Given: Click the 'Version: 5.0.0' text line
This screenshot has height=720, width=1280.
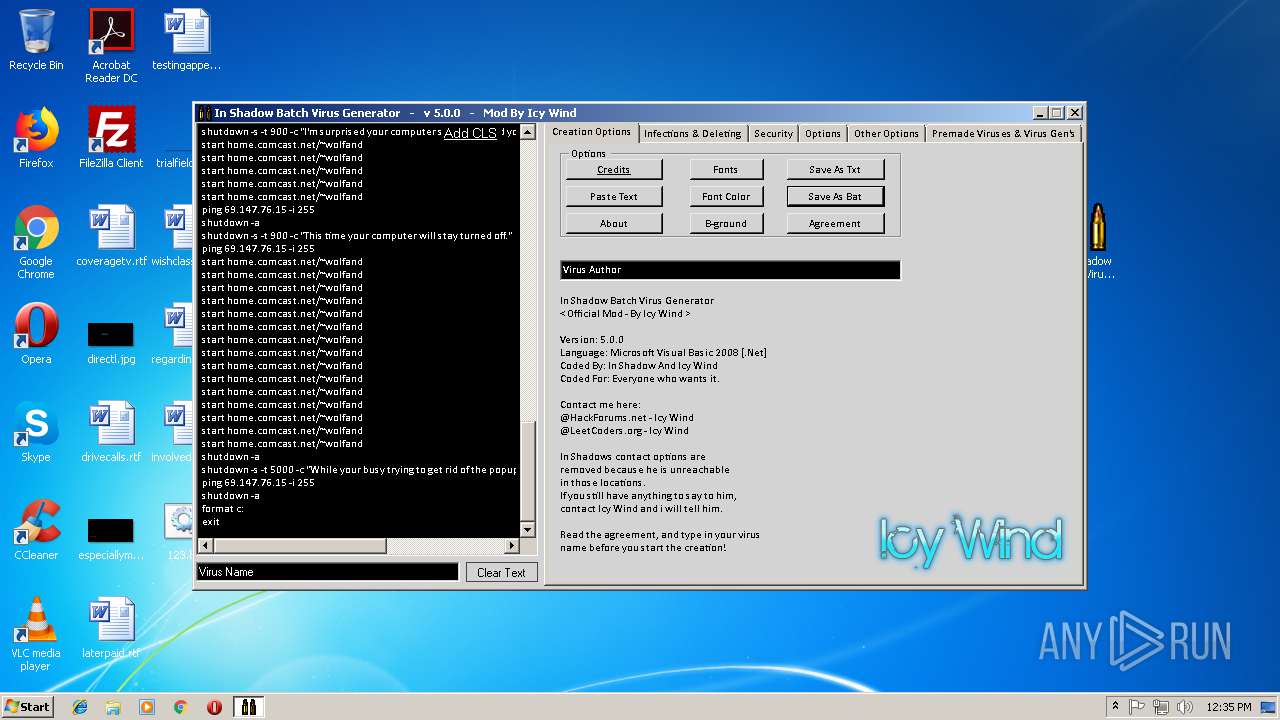Looking at the screenshot, I should pyautogui.click(x=592, y=340).
